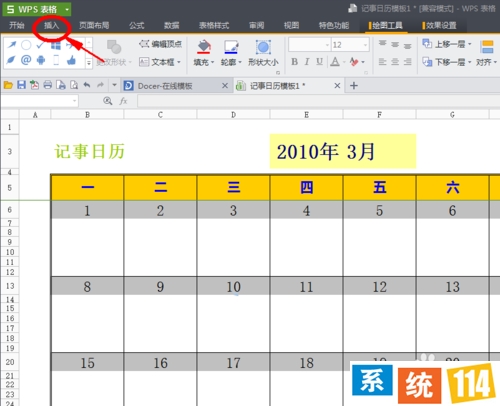The image size is (500, 406).
Task: Open the 数据 Data tab
Action: [172, 25]
